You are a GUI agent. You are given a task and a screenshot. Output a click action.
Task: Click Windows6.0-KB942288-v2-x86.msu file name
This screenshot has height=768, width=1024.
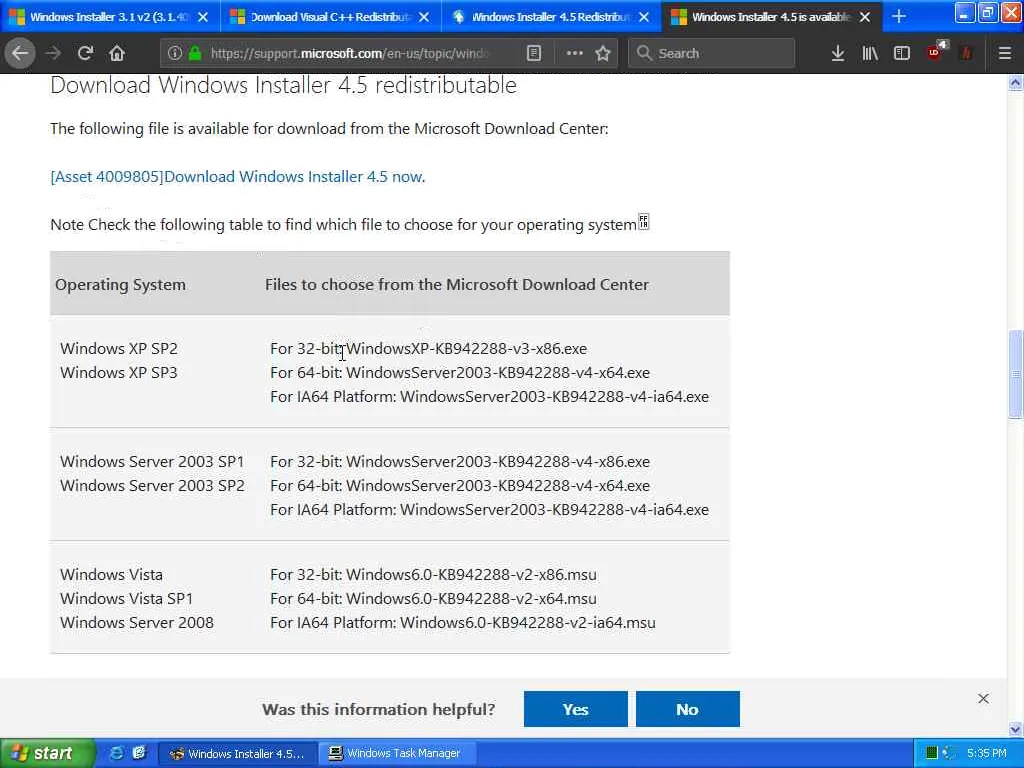pyautogui.click(x=471, y=575)
